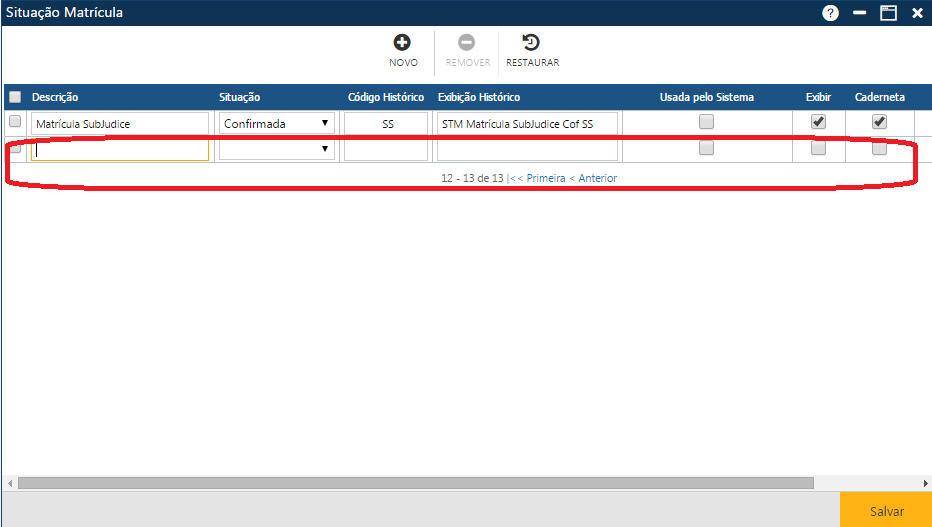The width and height of the screenshot is (932, 527).
Task: Sort by Descrição column header
Action: click(x=55, y=97)
